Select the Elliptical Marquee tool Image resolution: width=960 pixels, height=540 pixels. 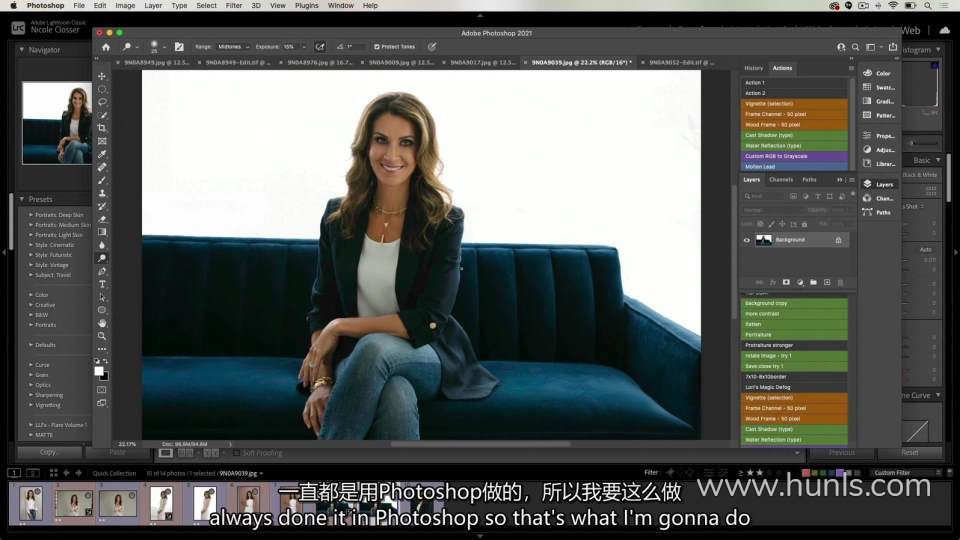coord(102,89)
